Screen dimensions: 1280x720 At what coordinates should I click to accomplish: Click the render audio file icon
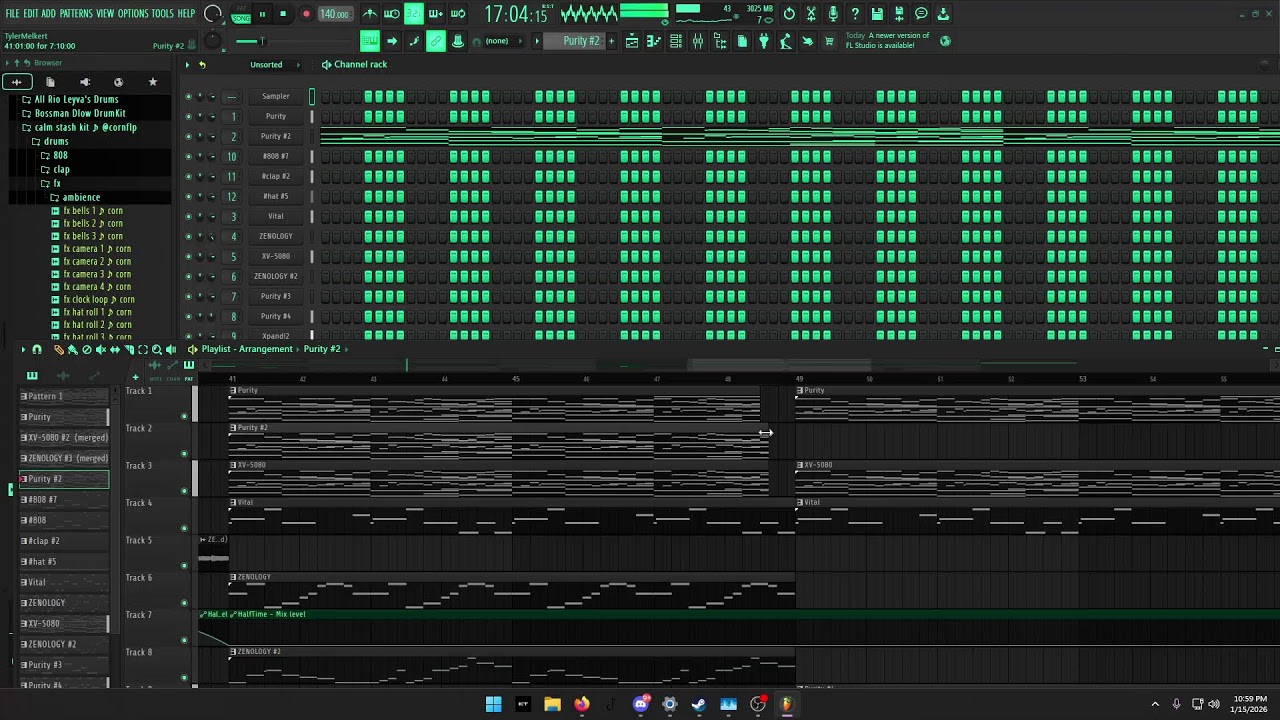coord(899,14)
